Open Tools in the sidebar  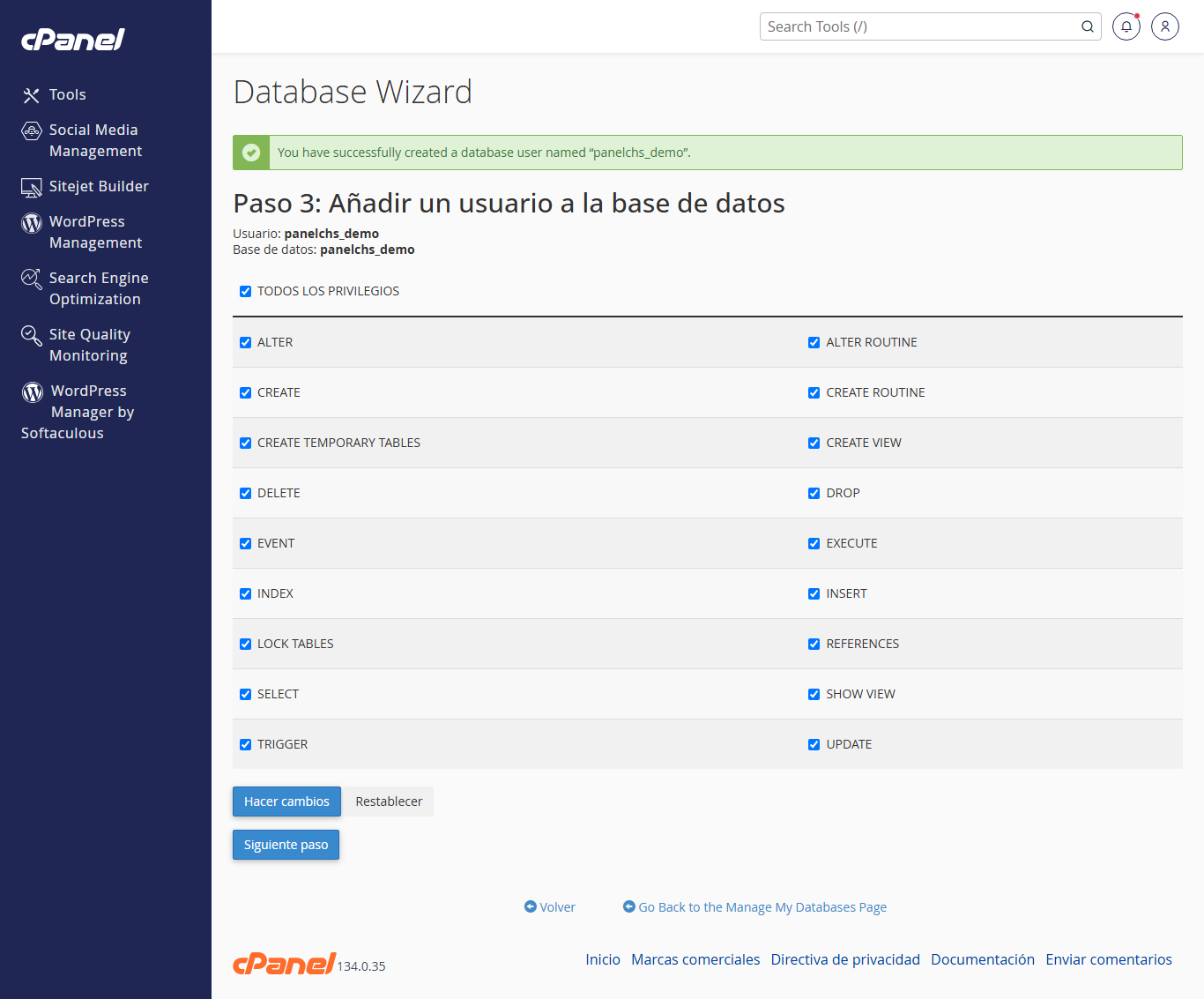coord(68,94)
